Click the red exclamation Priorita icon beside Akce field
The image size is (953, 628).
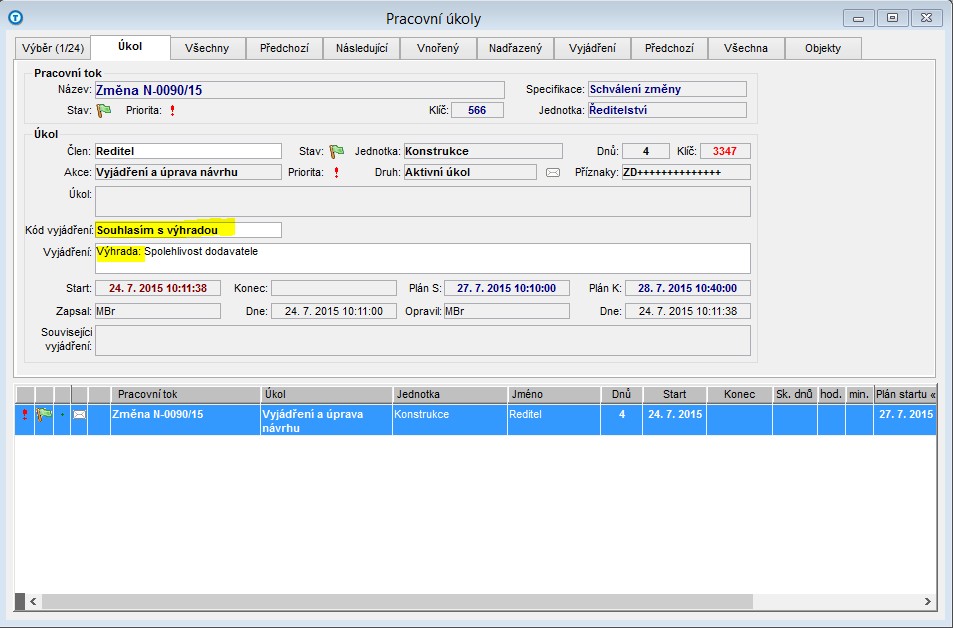pyautogui.click(x=336, y=173)
